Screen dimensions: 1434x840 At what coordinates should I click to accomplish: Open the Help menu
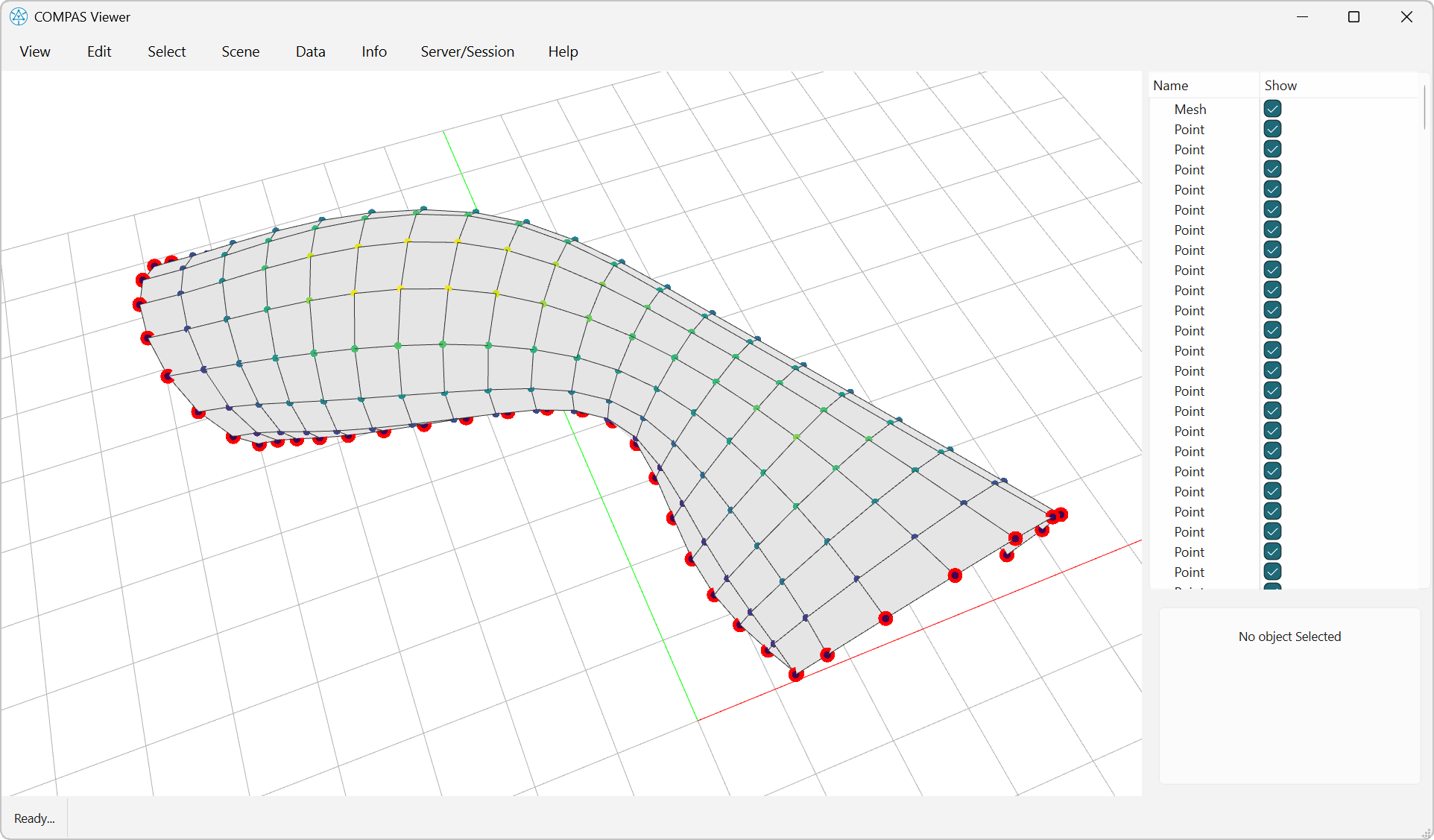pyautogui.click(x=563, y=51)
